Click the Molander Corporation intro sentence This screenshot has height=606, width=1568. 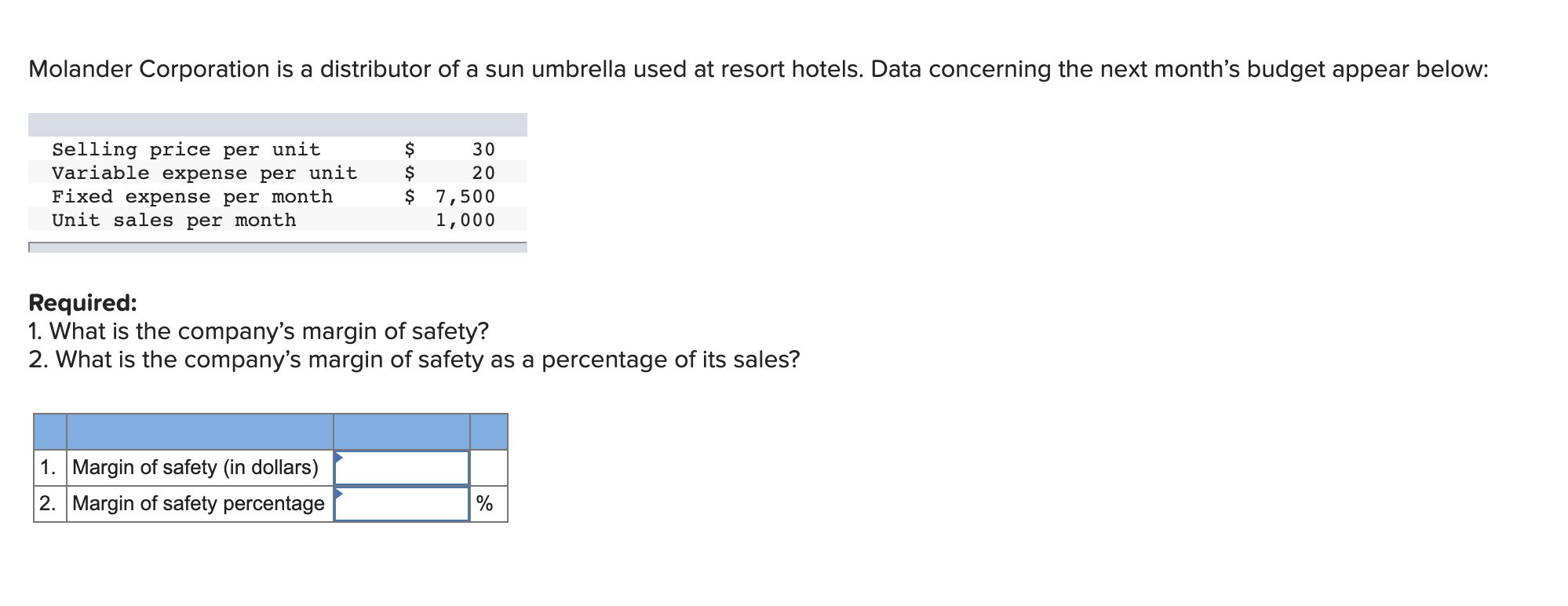[x=757, y=69]
